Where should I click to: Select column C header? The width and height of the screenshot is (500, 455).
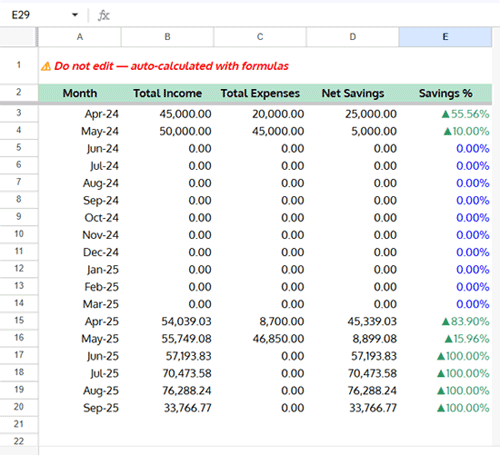tap(260, 37)
